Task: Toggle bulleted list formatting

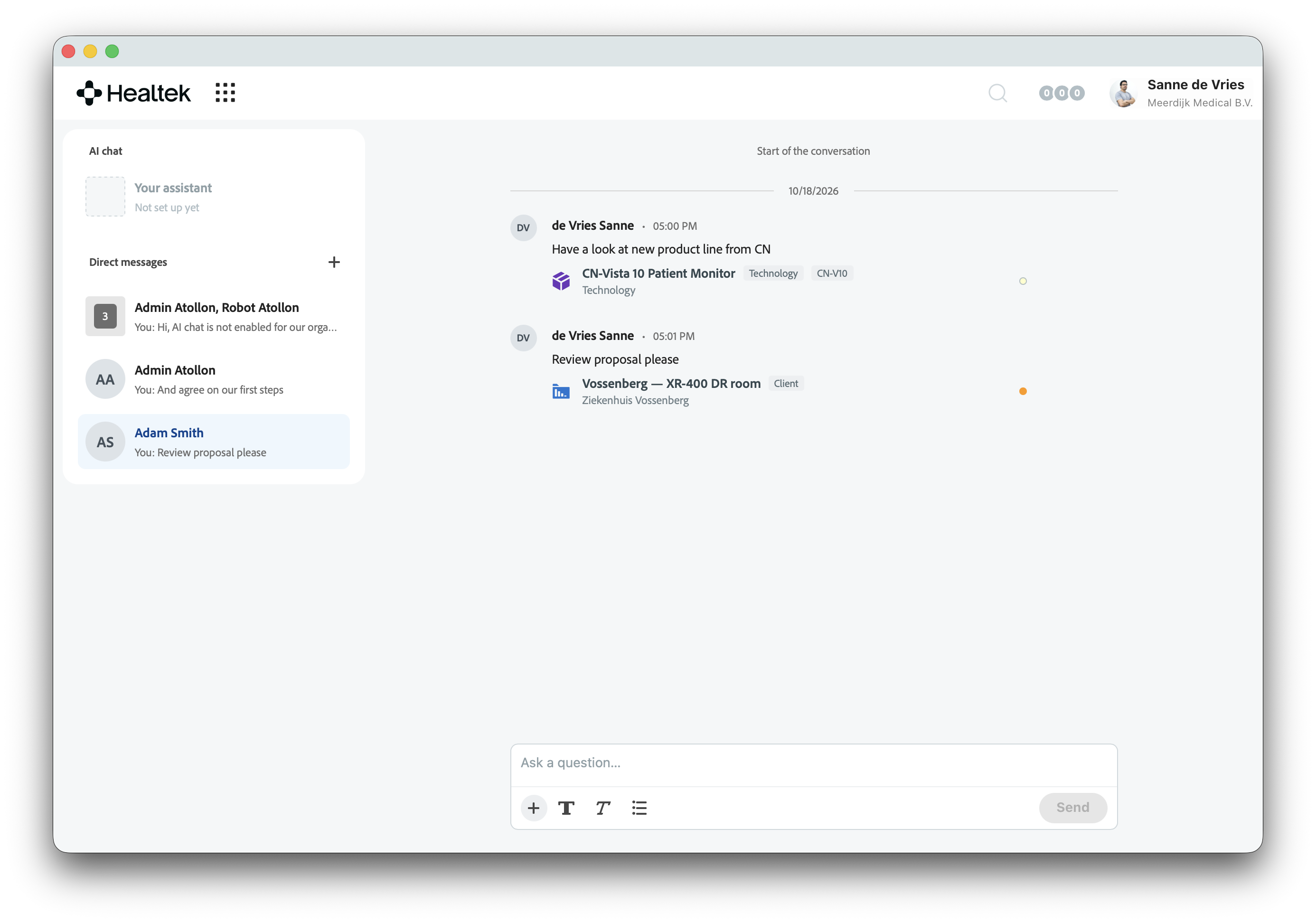Action: (x=639, y=808)
